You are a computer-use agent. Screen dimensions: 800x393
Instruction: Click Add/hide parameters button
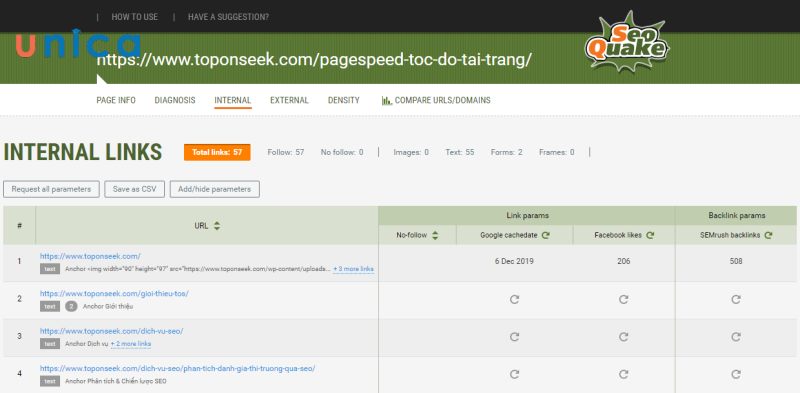tap(214, 189)
